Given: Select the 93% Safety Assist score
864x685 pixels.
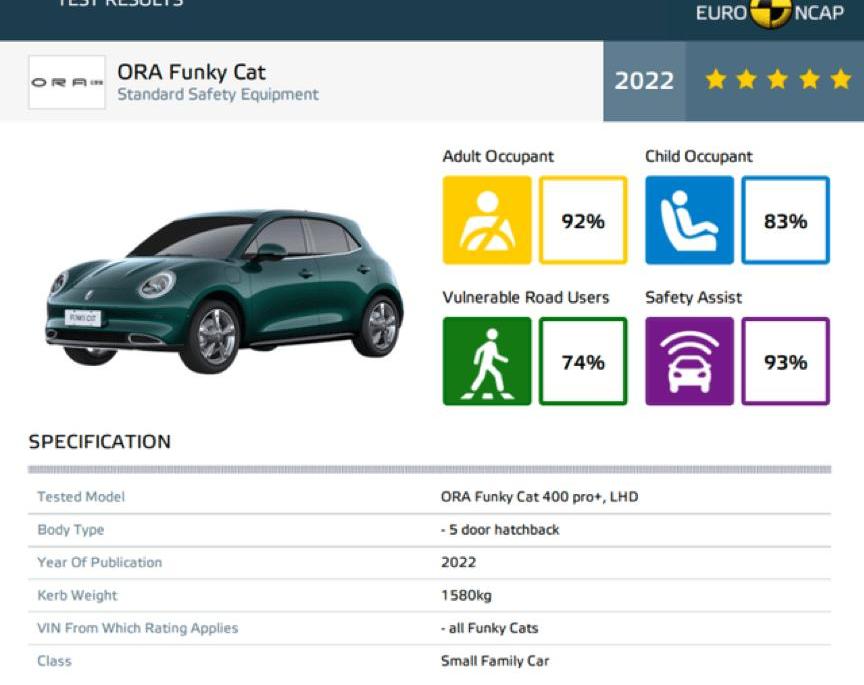Looking at the screenshot, I should tap(786, 360).
